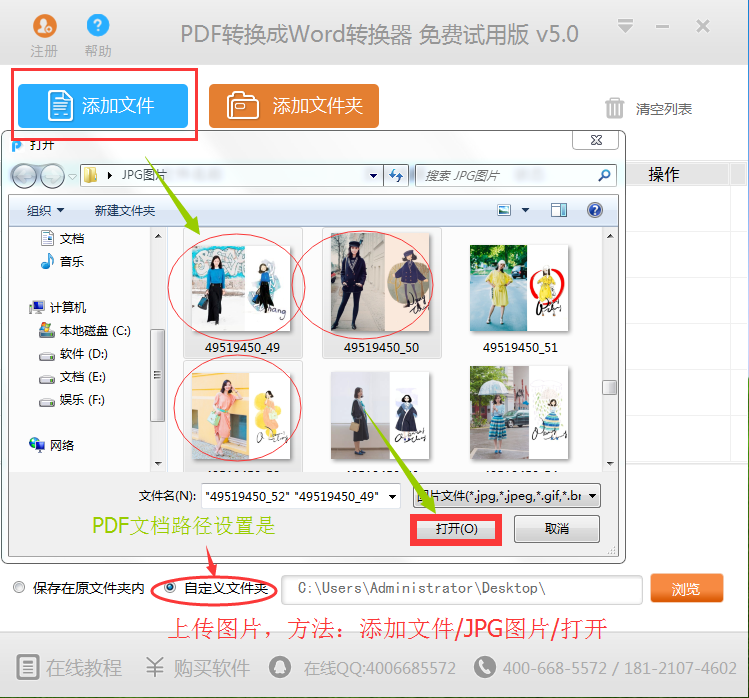Click the search magnifier icon

[x=604, y=175]
